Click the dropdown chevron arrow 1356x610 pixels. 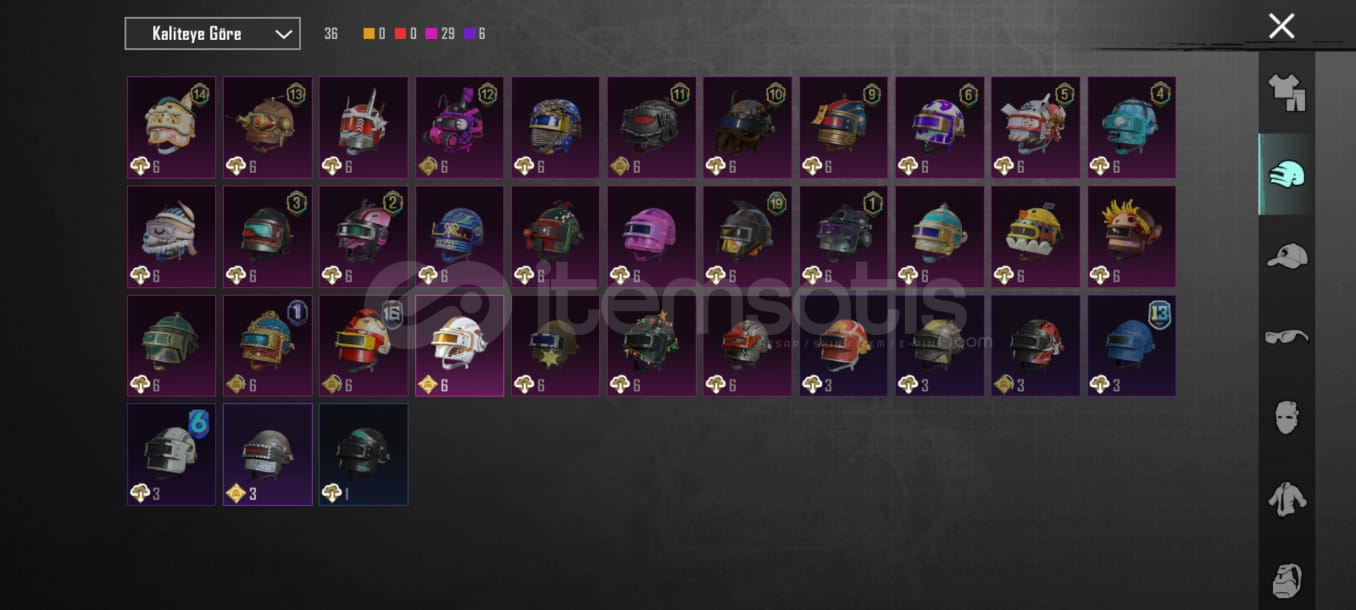pos(283,34)
